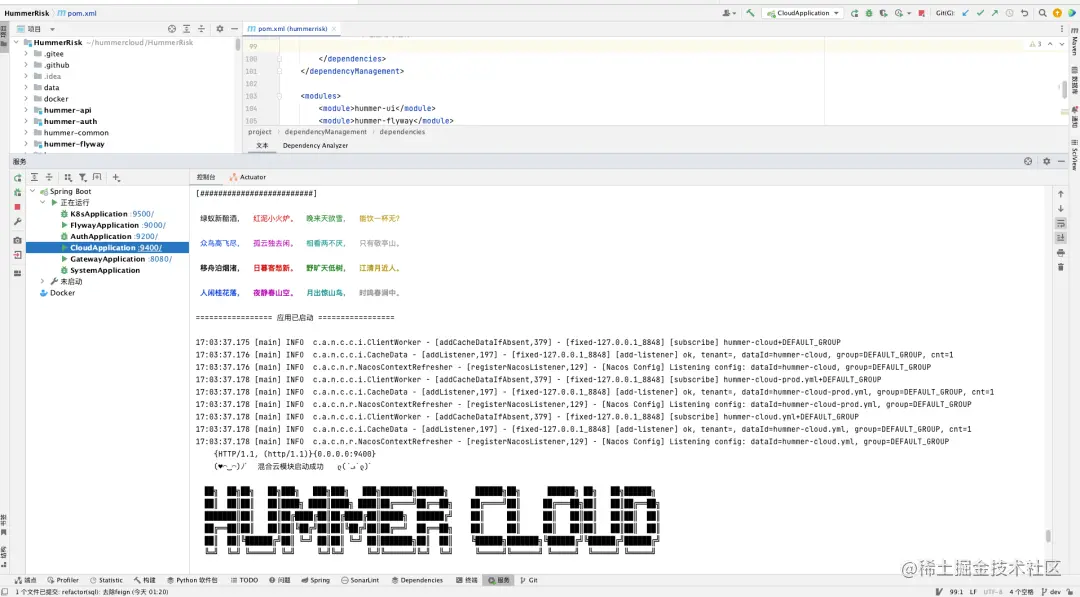1080x597 pixels.
Task: Select K8sApplication service
Action: (98, 214)
